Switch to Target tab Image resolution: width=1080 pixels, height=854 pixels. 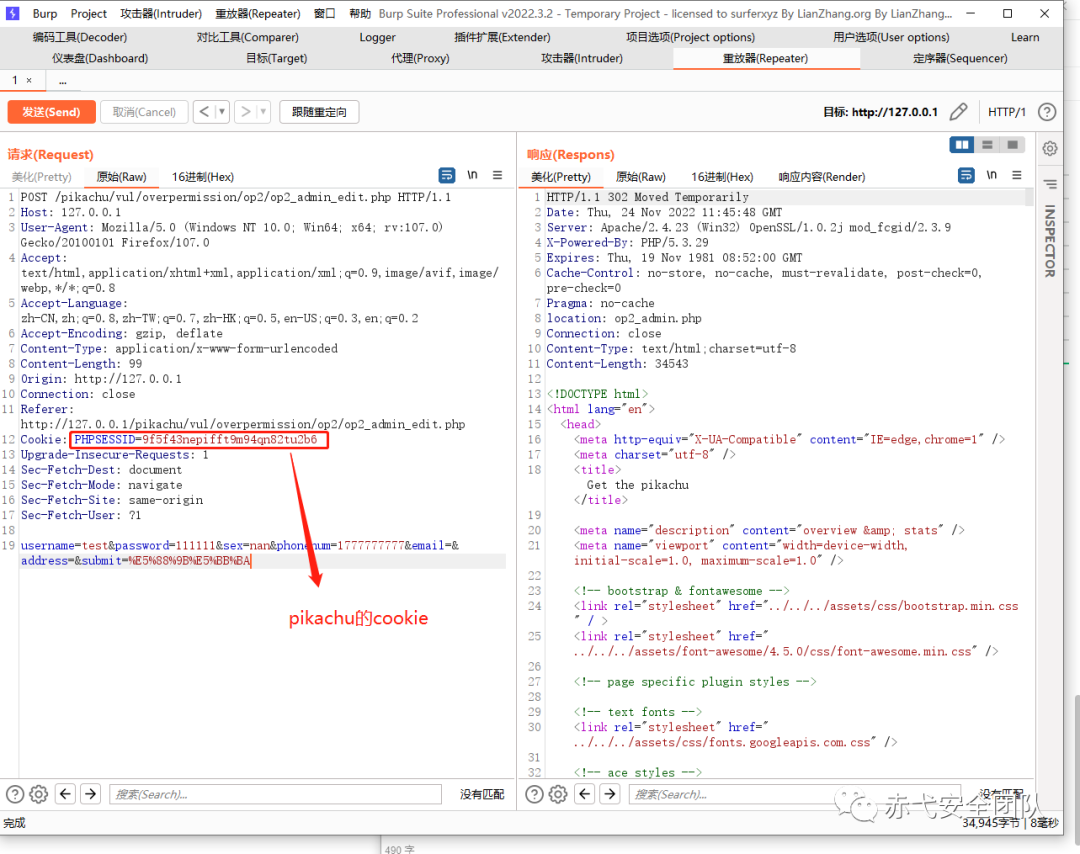(x=277, y=59)
